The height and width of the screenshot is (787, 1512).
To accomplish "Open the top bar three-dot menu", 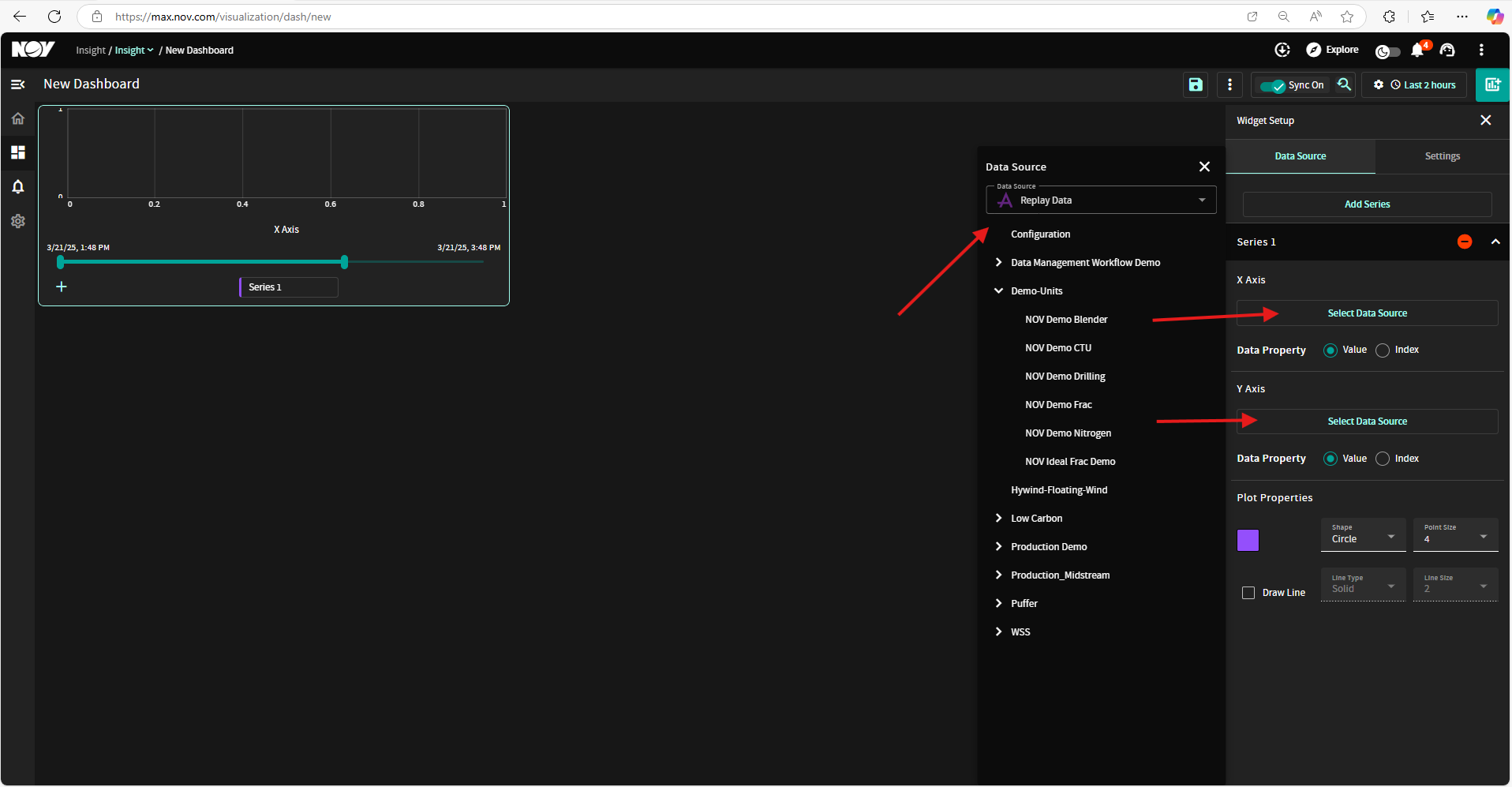I will point(1481,50).
